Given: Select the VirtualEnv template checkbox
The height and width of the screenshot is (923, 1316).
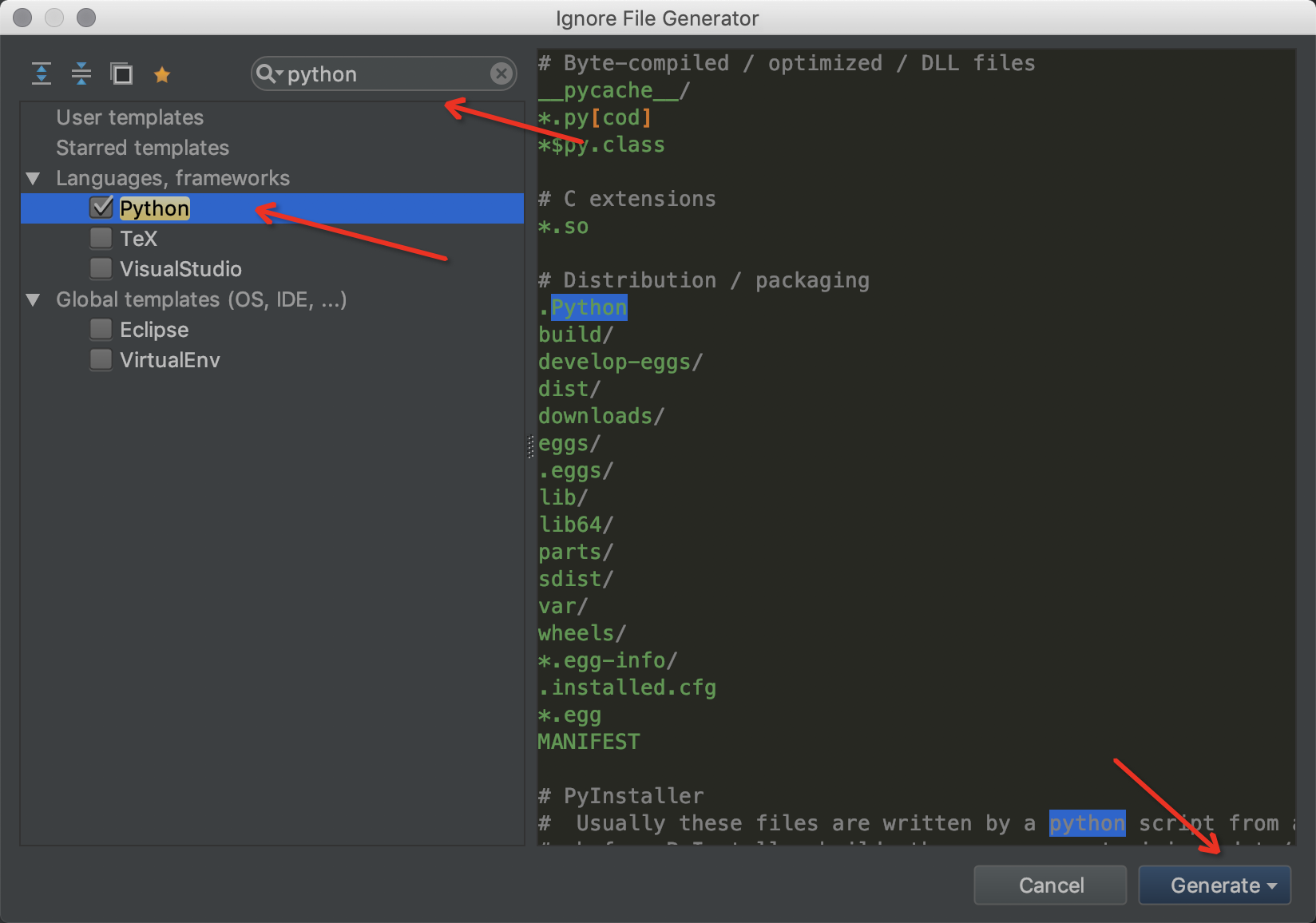Looking at the screenshot, I should [x=101, y=359].
